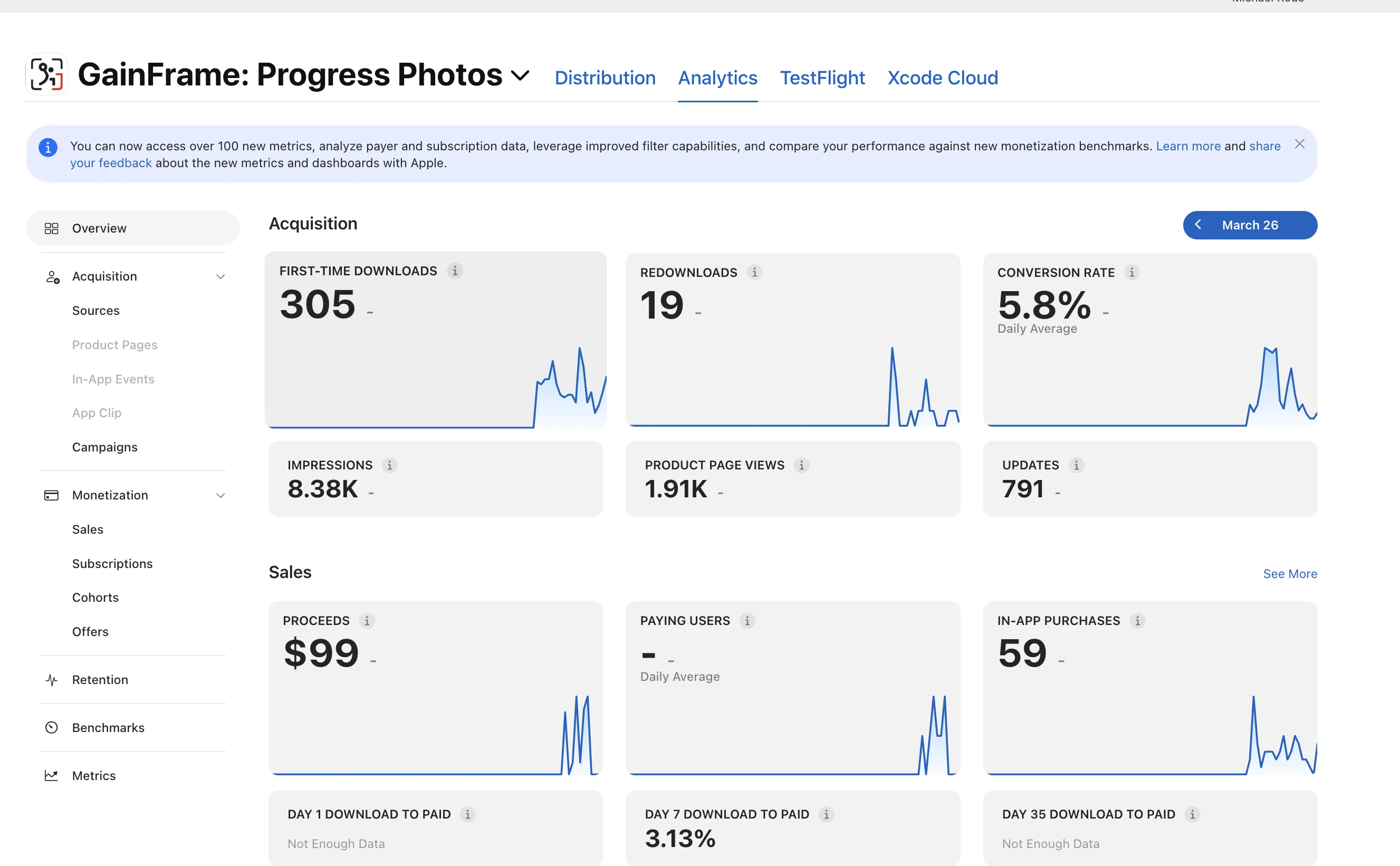The image size is (1400, 866).
Task: Show info for Conversion Rate
Action: point(1131,273)
